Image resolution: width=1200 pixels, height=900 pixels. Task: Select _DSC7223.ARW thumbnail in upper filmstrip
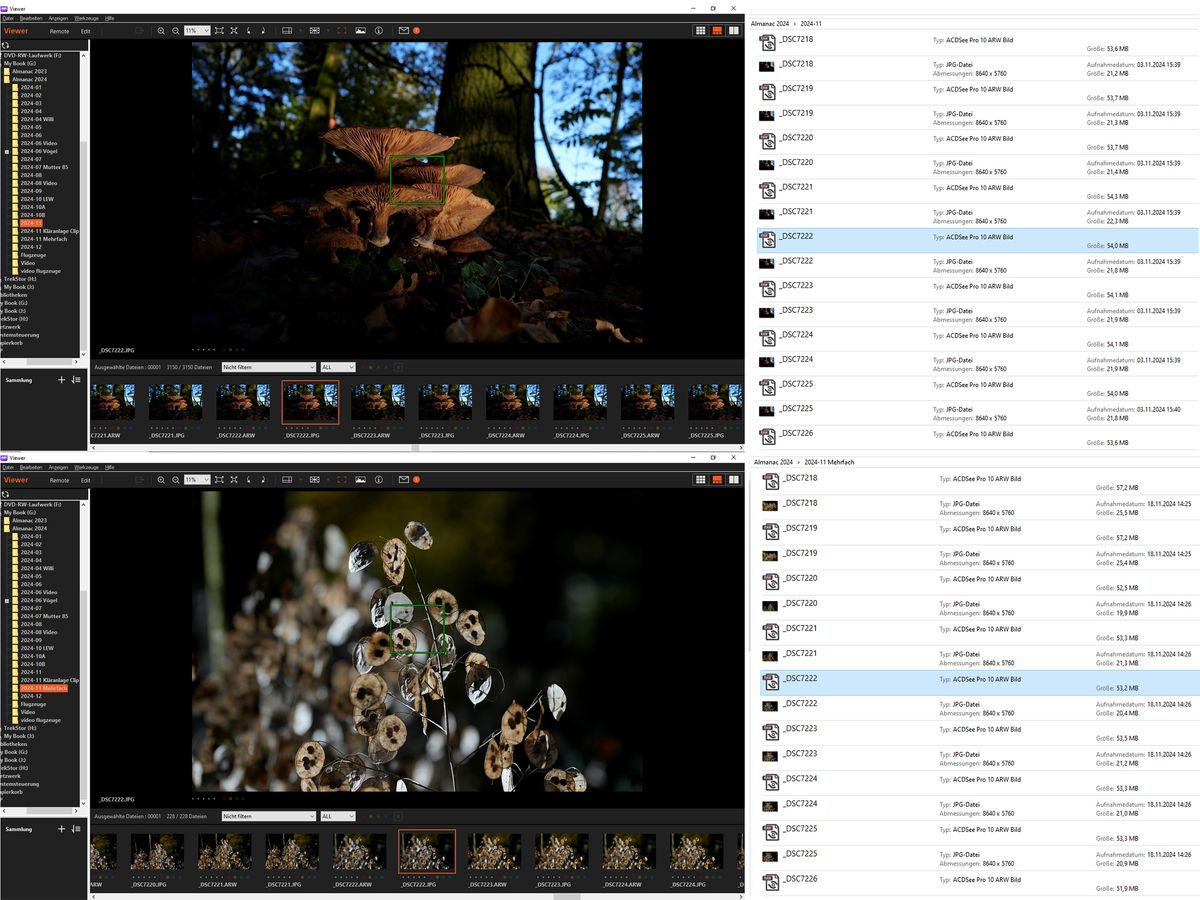coord(377,402)
